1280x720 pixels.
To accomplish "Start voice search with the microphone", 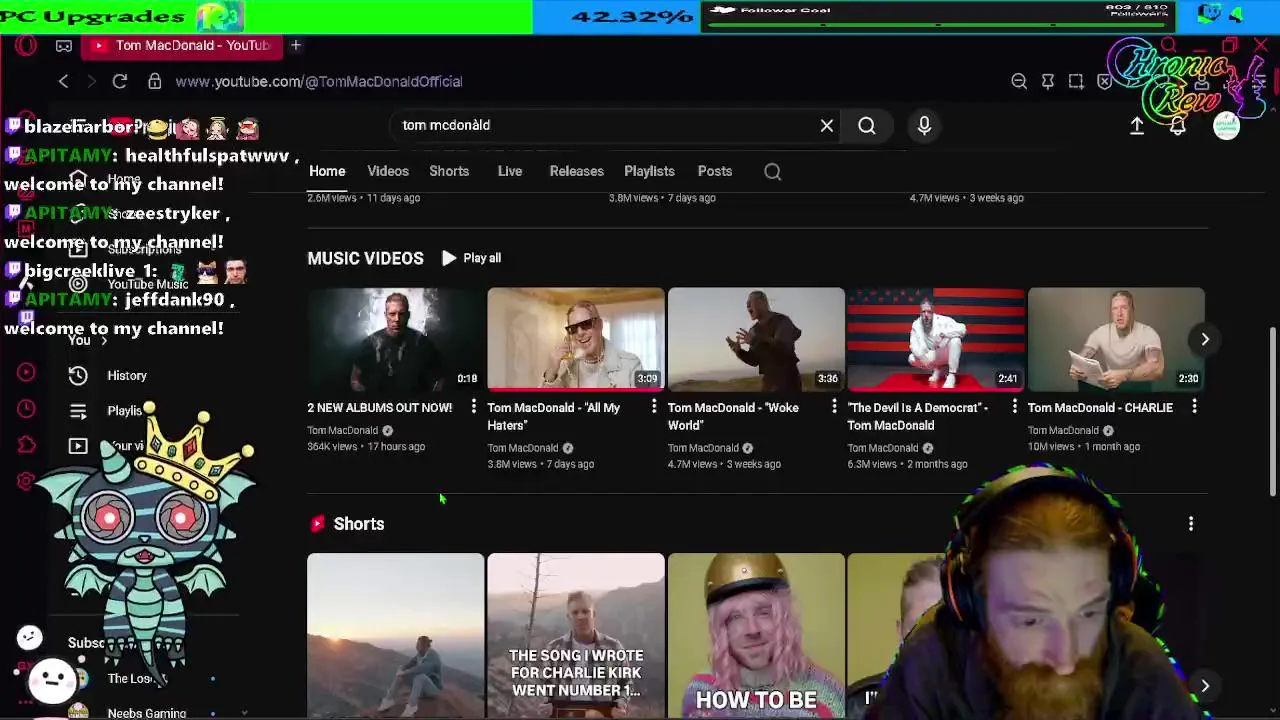I will [924, 125].
